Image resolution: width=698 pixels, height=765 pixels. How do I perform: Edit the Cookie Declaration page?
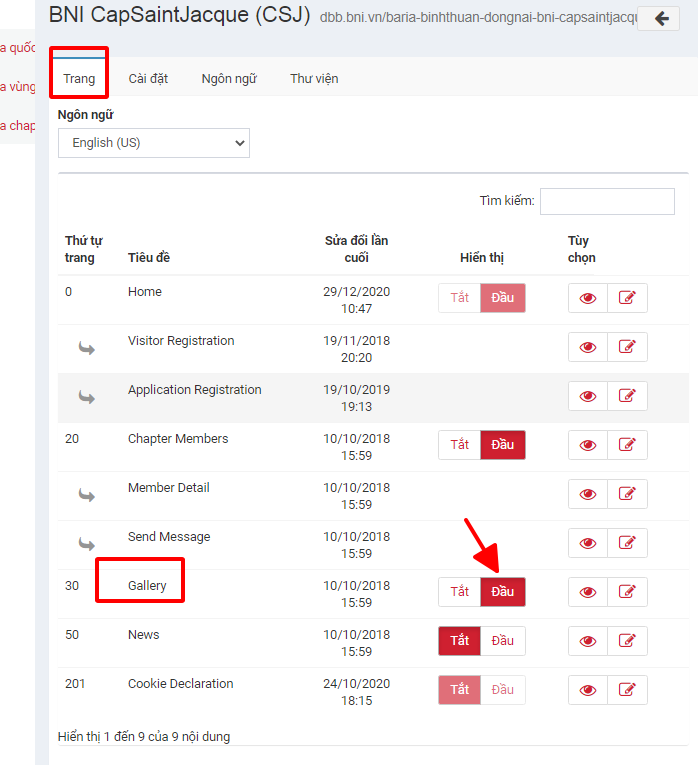[x=627, y=690]
